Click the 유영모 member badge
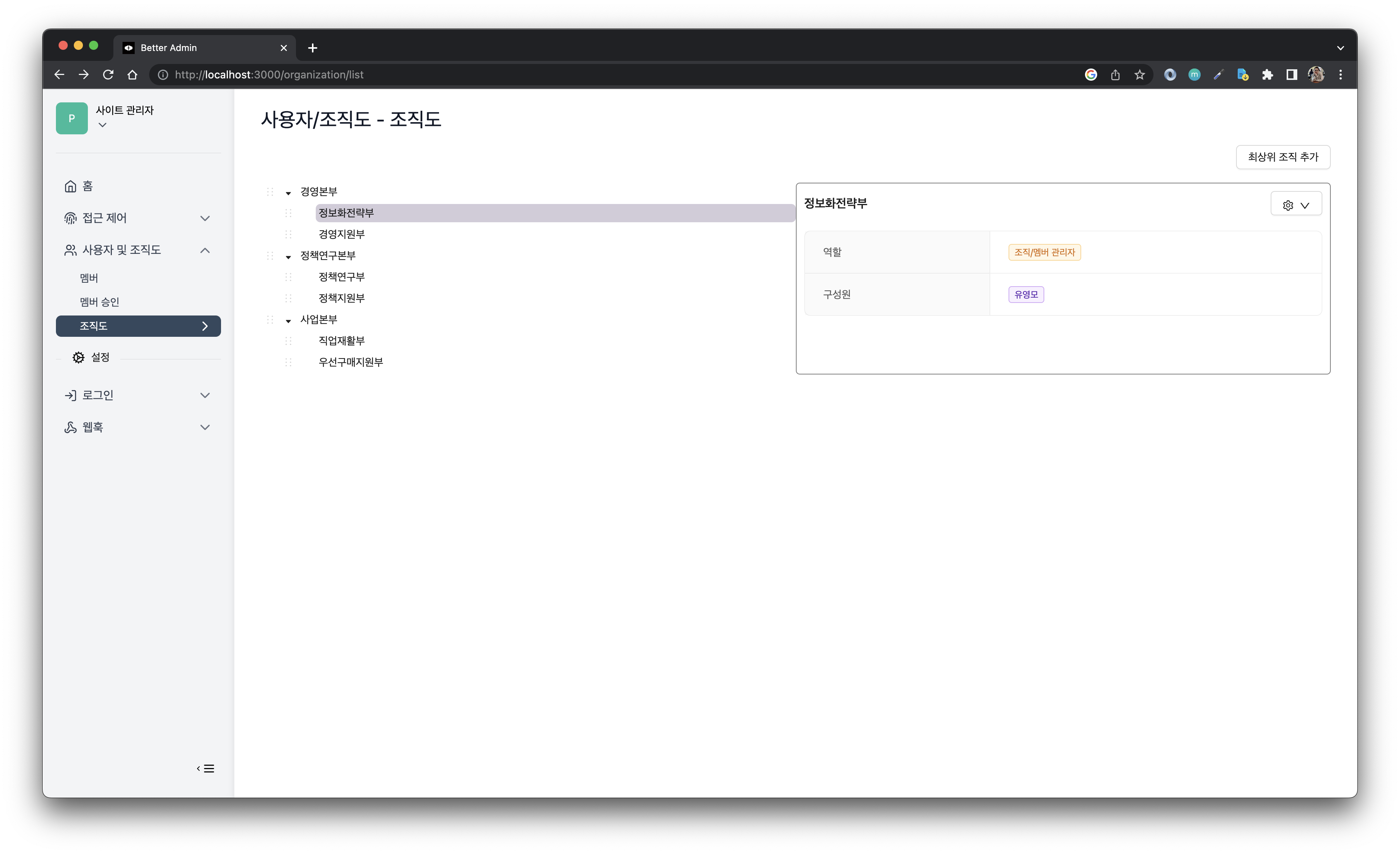 tap(1026, 294)
